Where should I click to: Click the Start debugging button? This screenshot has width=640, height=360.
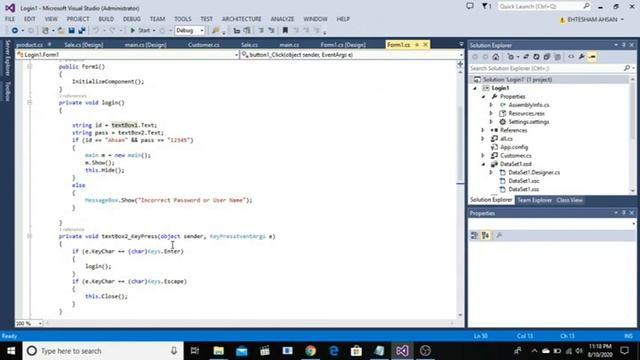point(140,31)
